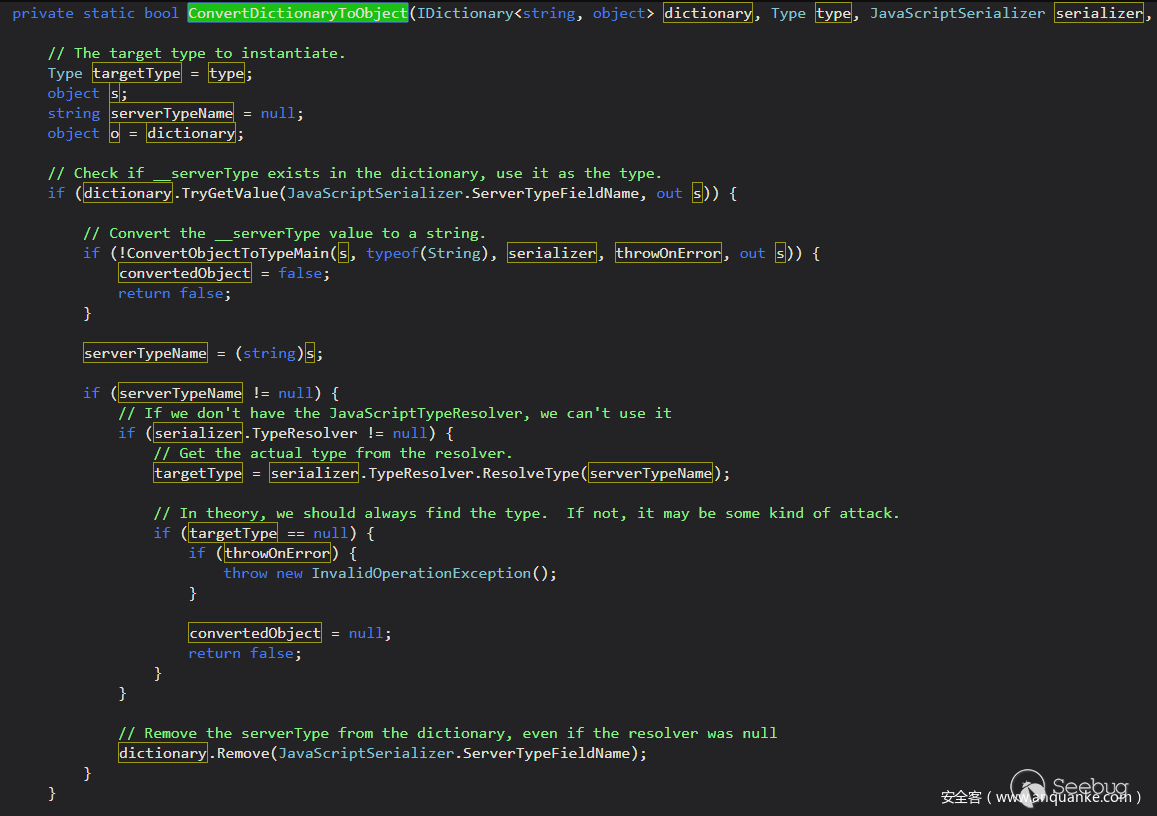Click the comment 'In theory, we should always find the type'

527,514
